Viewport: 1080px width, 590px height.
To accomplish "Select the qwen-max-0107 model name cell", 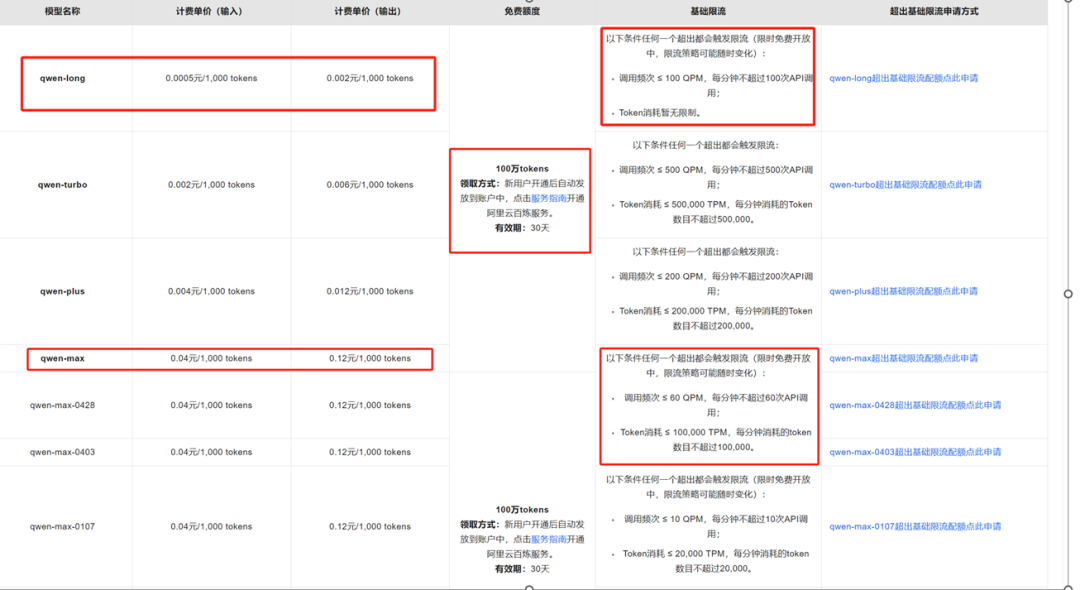I will pyautogui.click(x=63, y=527).
